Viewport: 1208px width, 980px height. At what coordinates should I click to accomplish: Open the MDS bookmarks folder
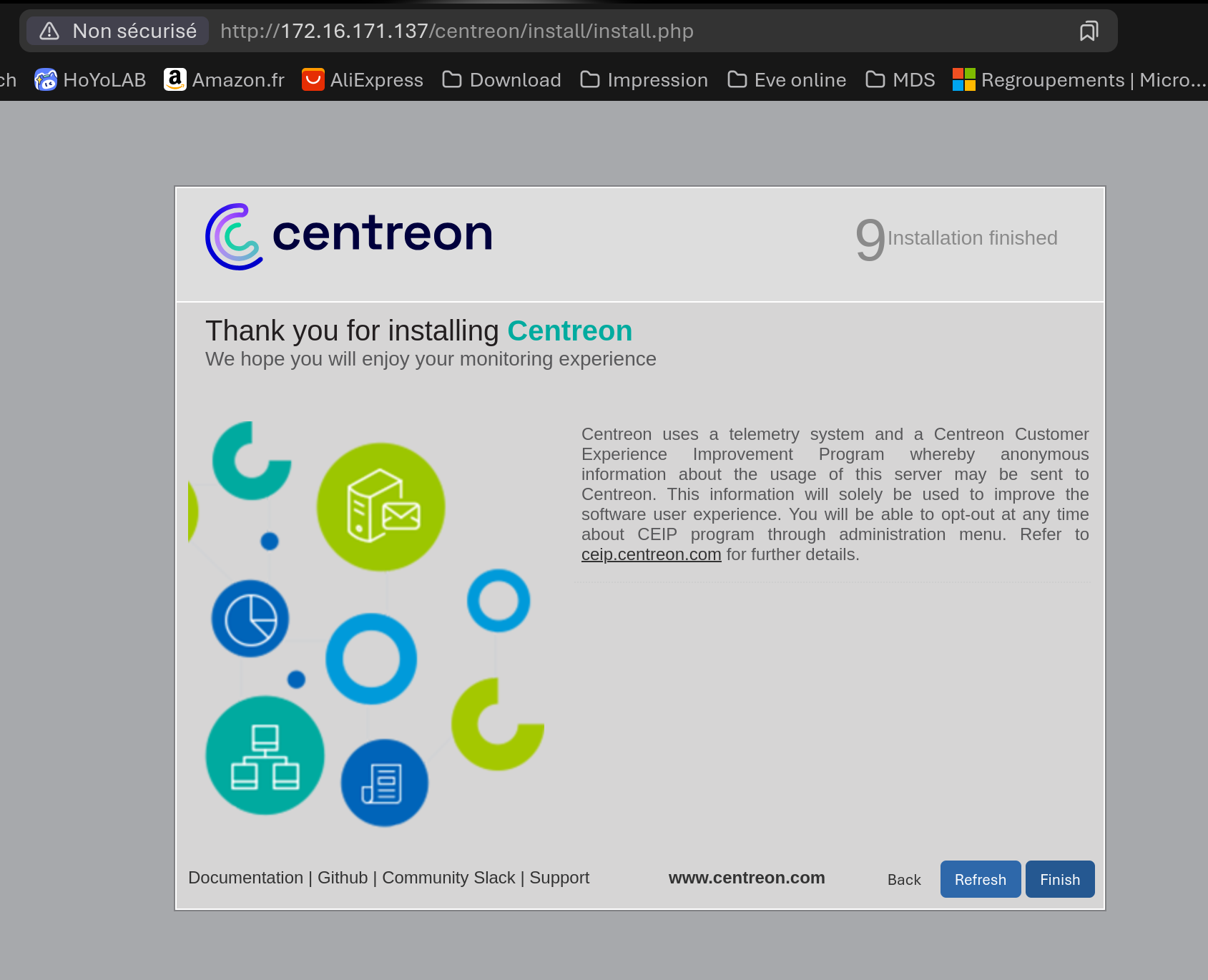900,79
